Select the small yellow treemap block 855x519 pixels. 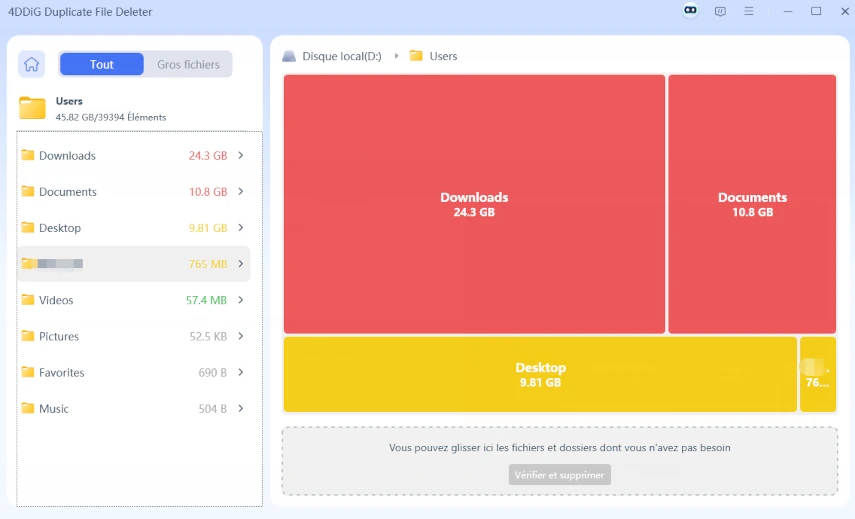[x=817, y=375]
